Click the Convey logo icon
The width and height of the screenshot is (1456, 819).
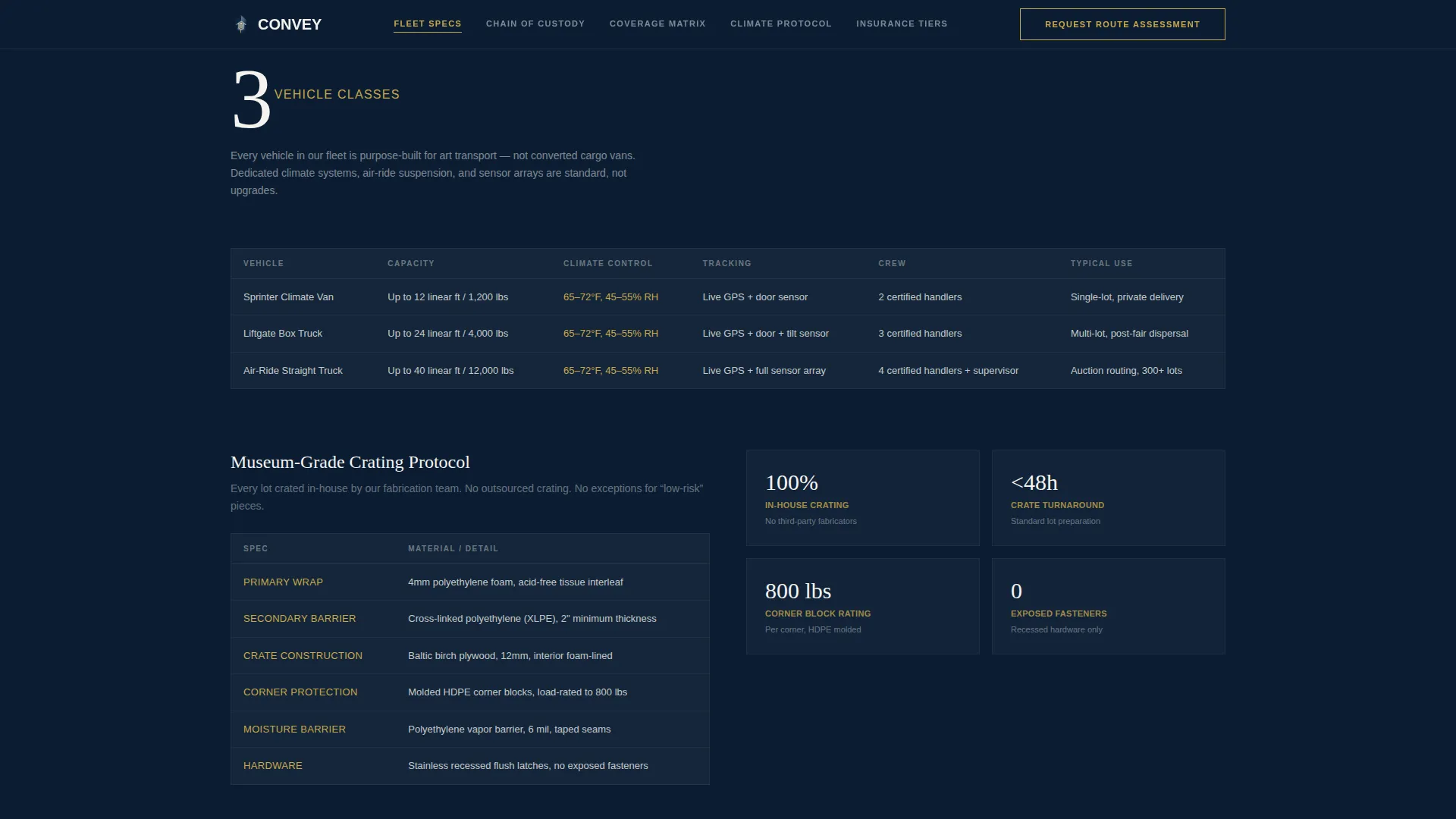[x=241, y=24]
